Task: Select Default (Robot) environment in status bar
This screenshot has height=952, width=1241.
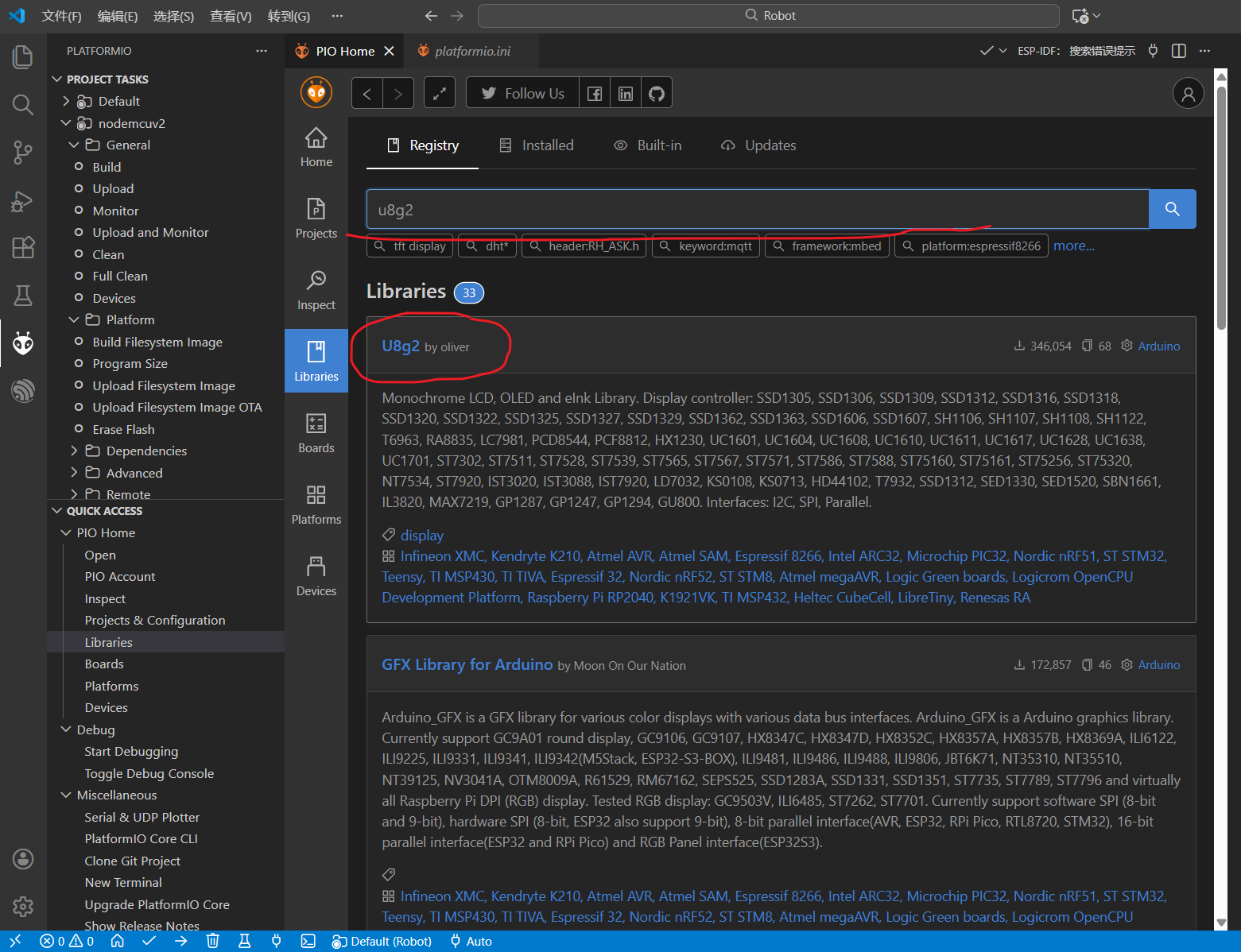Action: point(382,941)
